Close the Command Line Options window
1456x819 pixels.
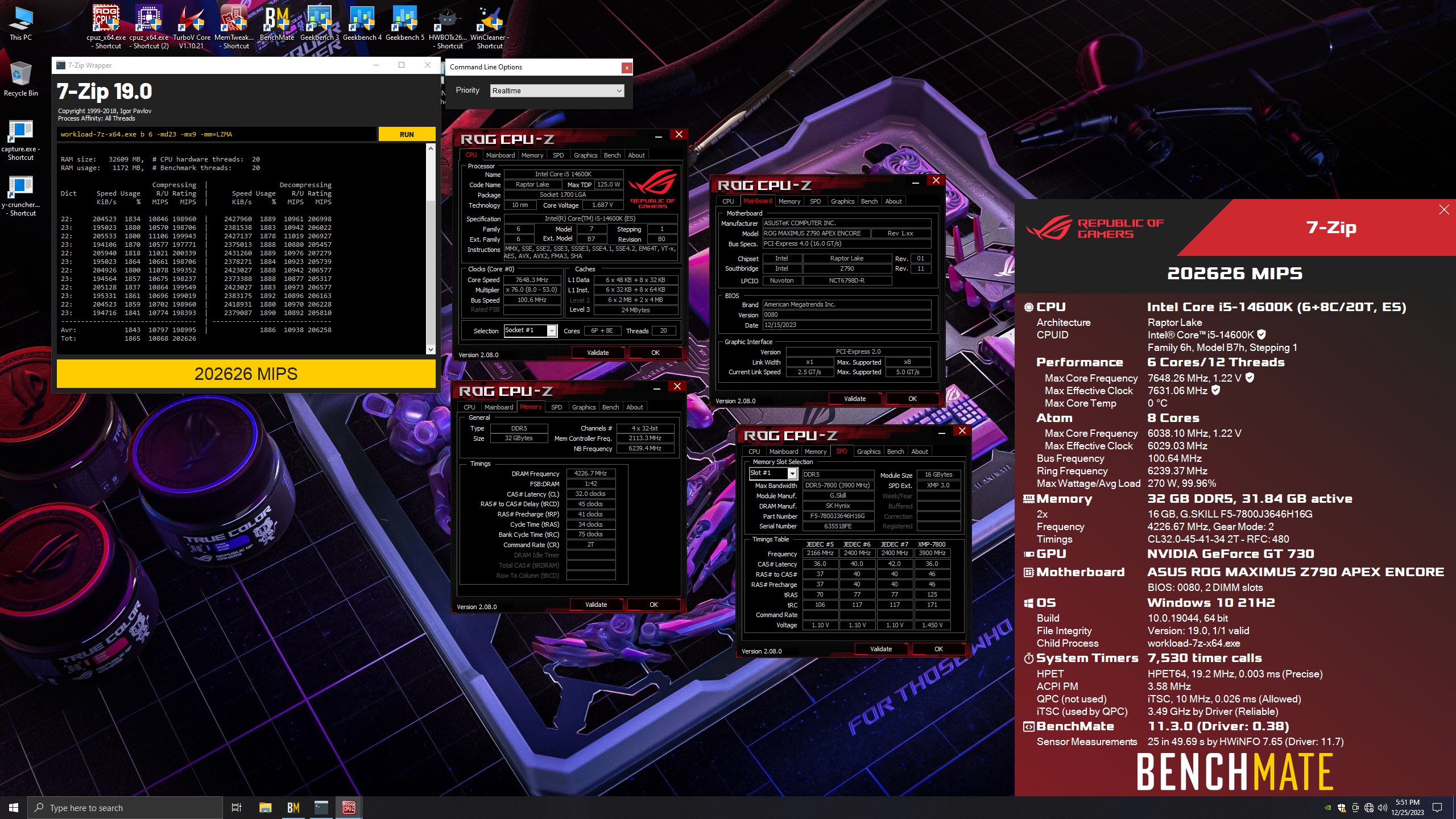point(626,68)
